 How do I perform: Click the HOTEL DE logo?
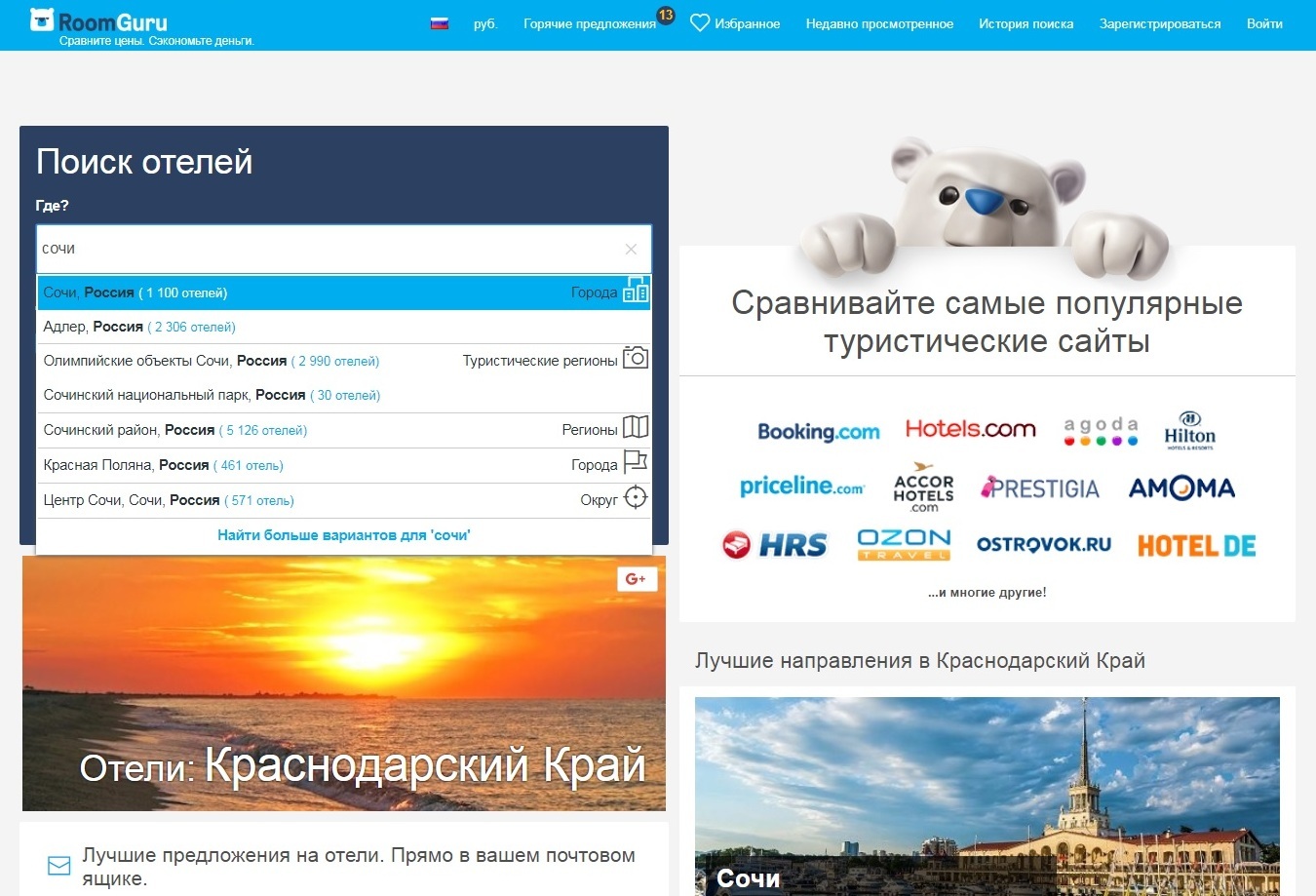click(x=1197, y=546)
